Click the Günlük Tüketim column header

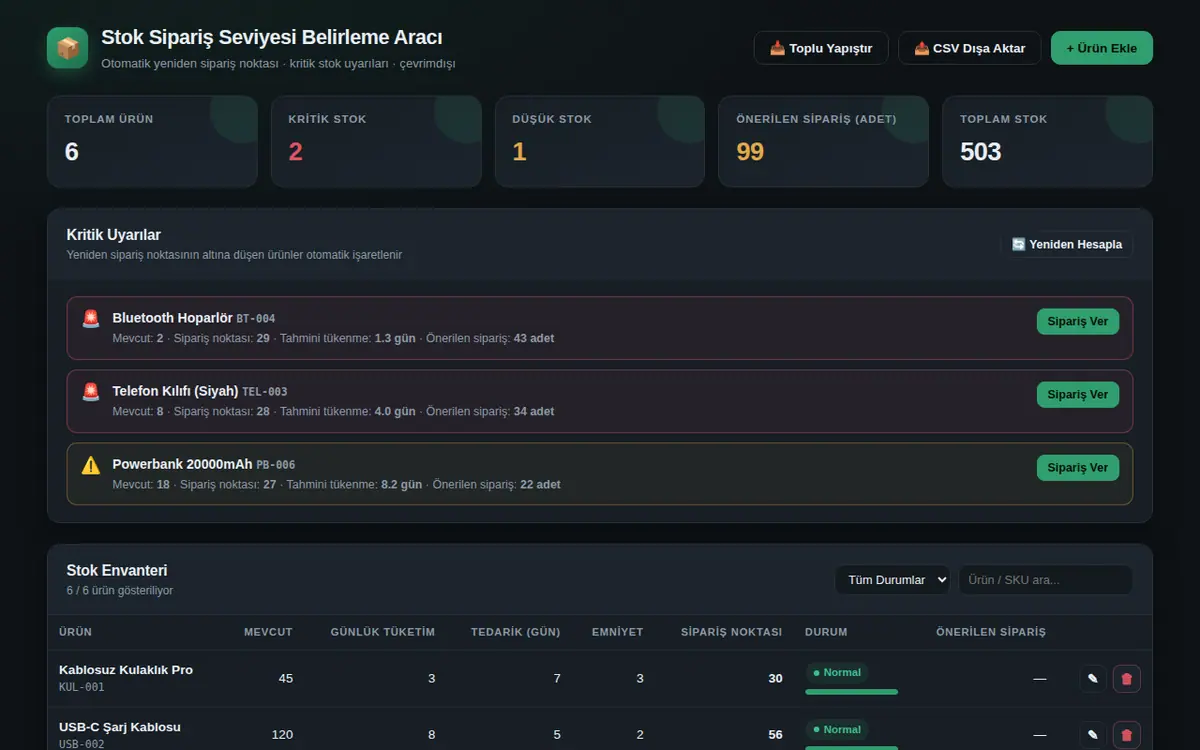(x=383, y=632)
